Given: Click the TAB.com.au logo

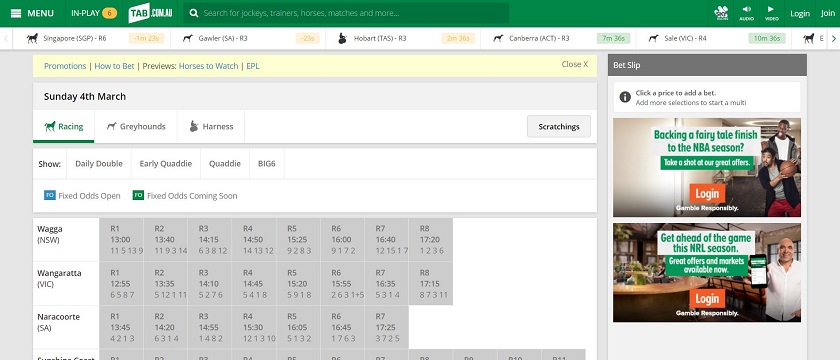Looking at the screenshot, I should click(147, 13).
